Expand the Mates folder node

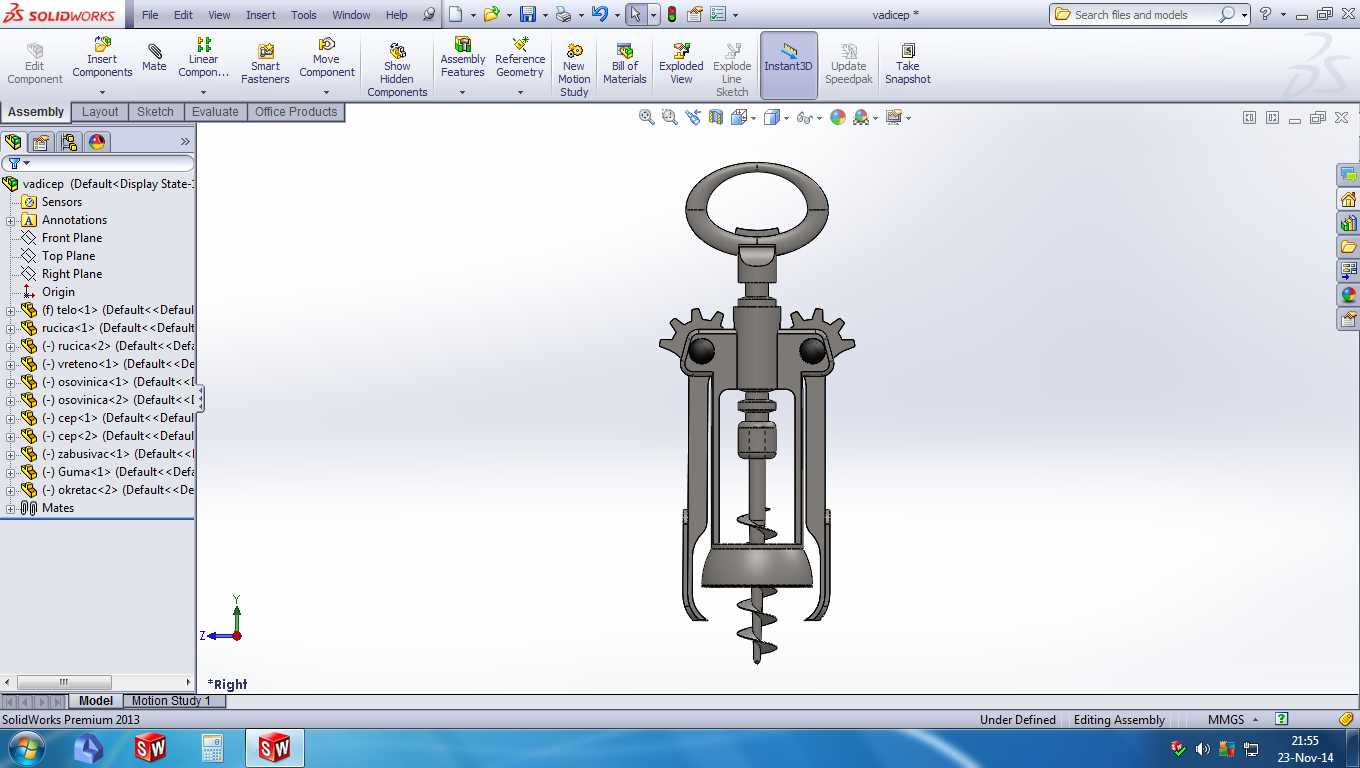[x=11, y=508]
